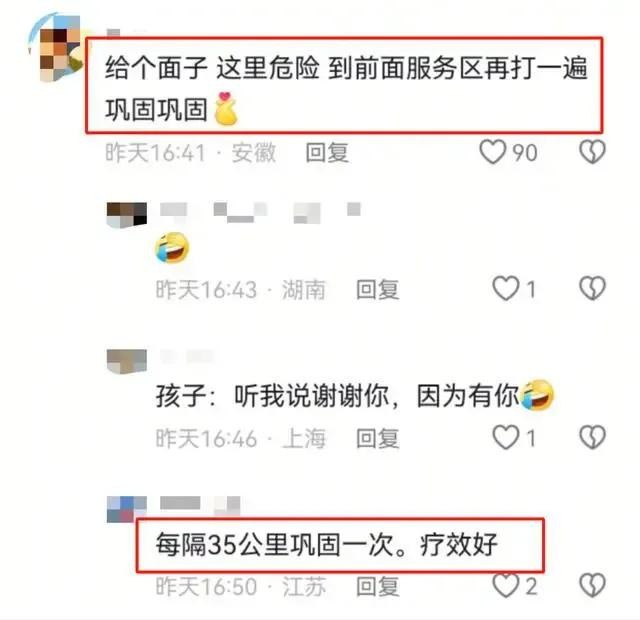Tap broken heart on Jiangsu reply
This screenshot has height=620, width=640.
(x=592, y=586)
